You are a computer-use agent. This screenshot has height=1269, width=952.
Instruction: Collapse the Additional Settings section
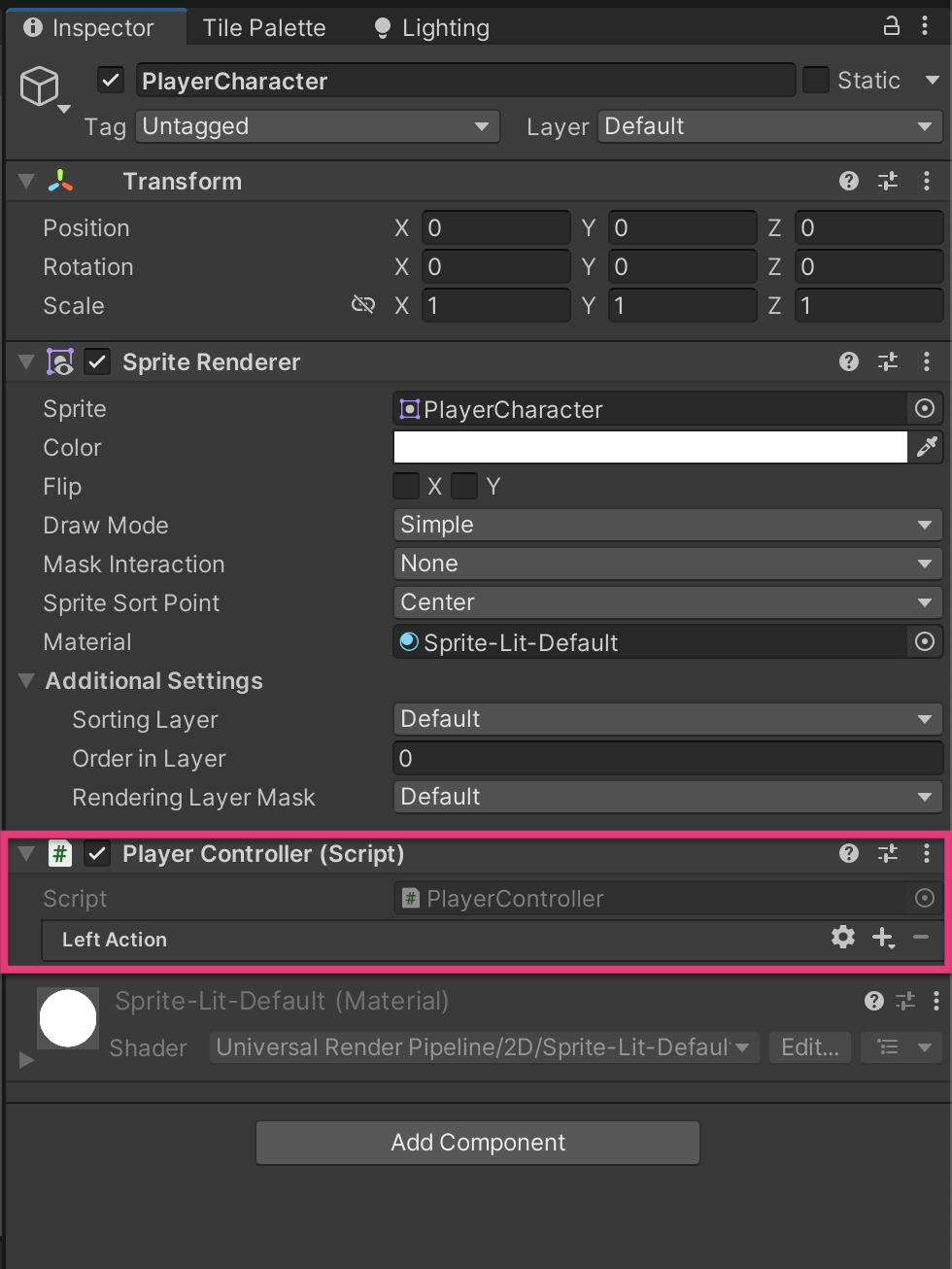(x=24, y=681)
